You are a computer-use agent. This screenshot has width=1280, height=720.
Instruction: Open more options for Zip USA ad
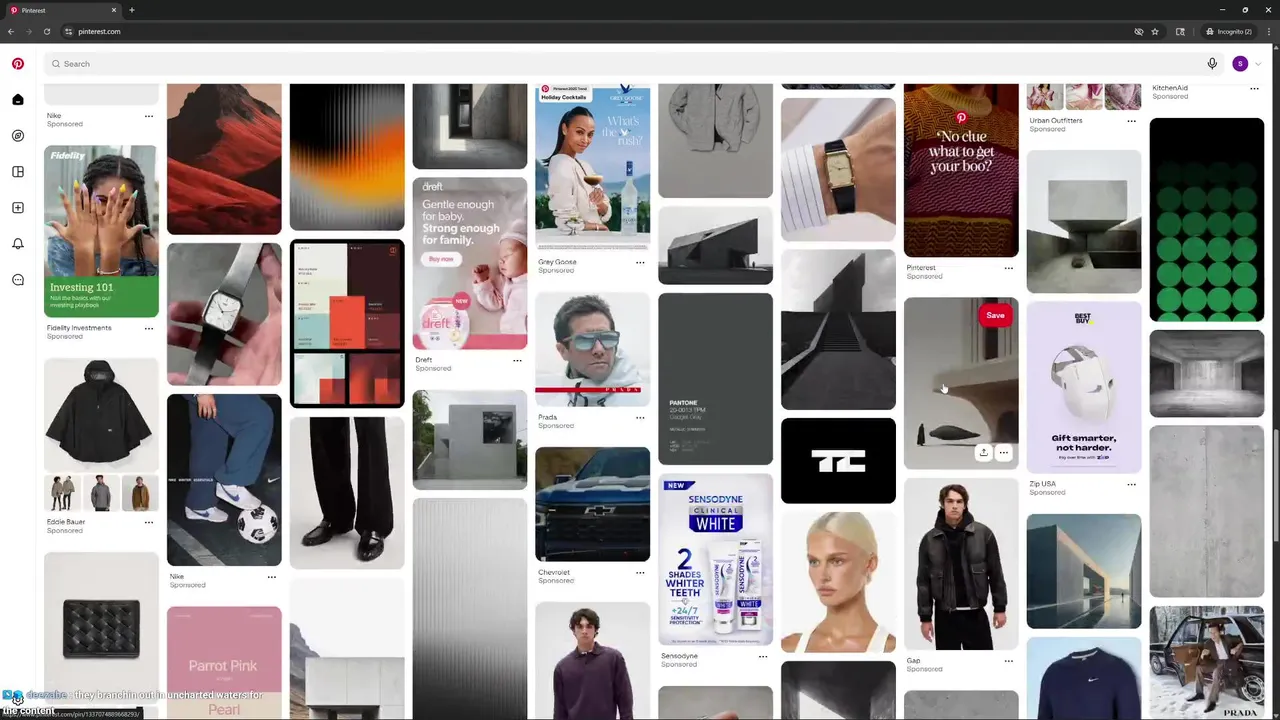point(1131,484)
